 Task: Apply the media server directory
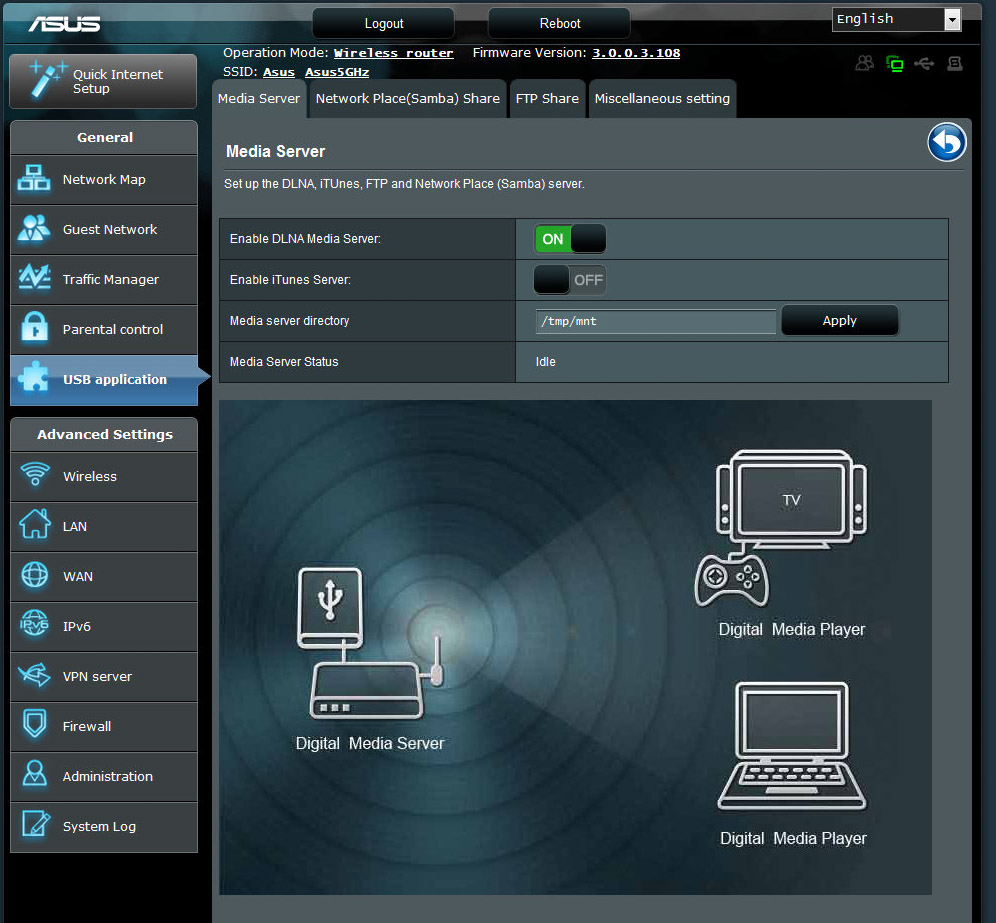(x=839, y=320)
